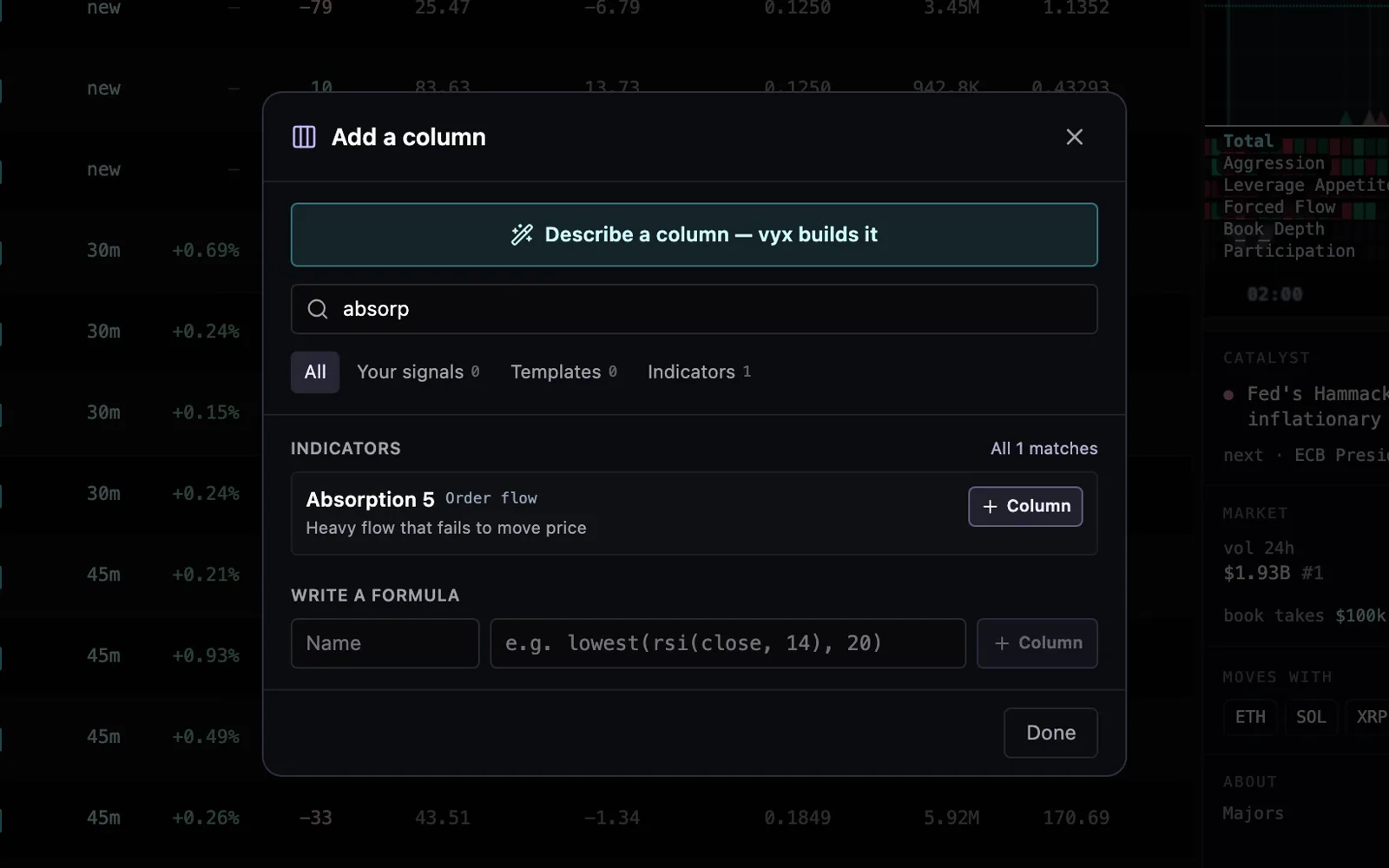
Task: Switch to Your signals tab
Action: pos(418,372)
